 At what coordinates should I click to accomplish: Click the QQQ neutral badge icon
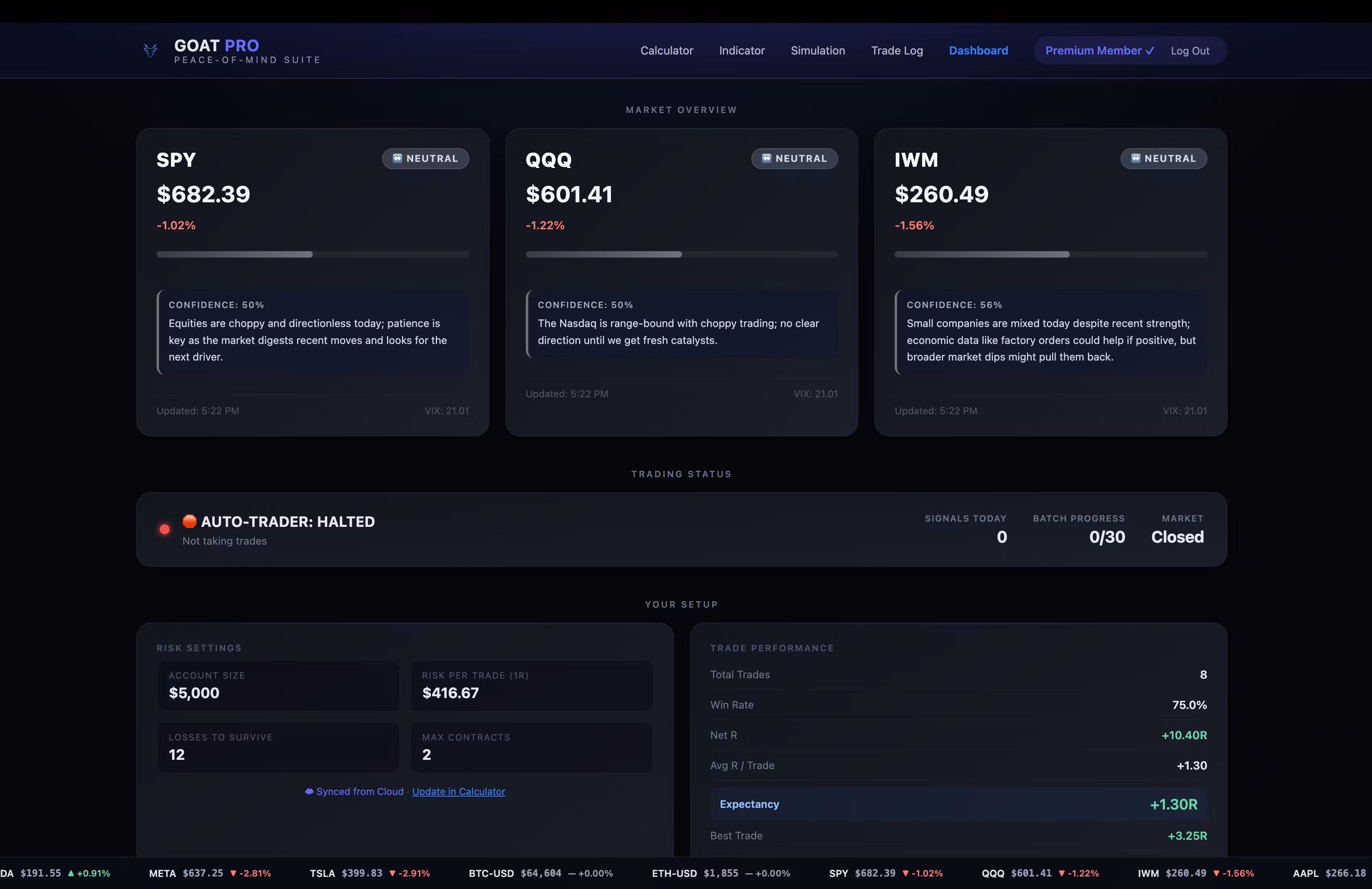[766, 158]
